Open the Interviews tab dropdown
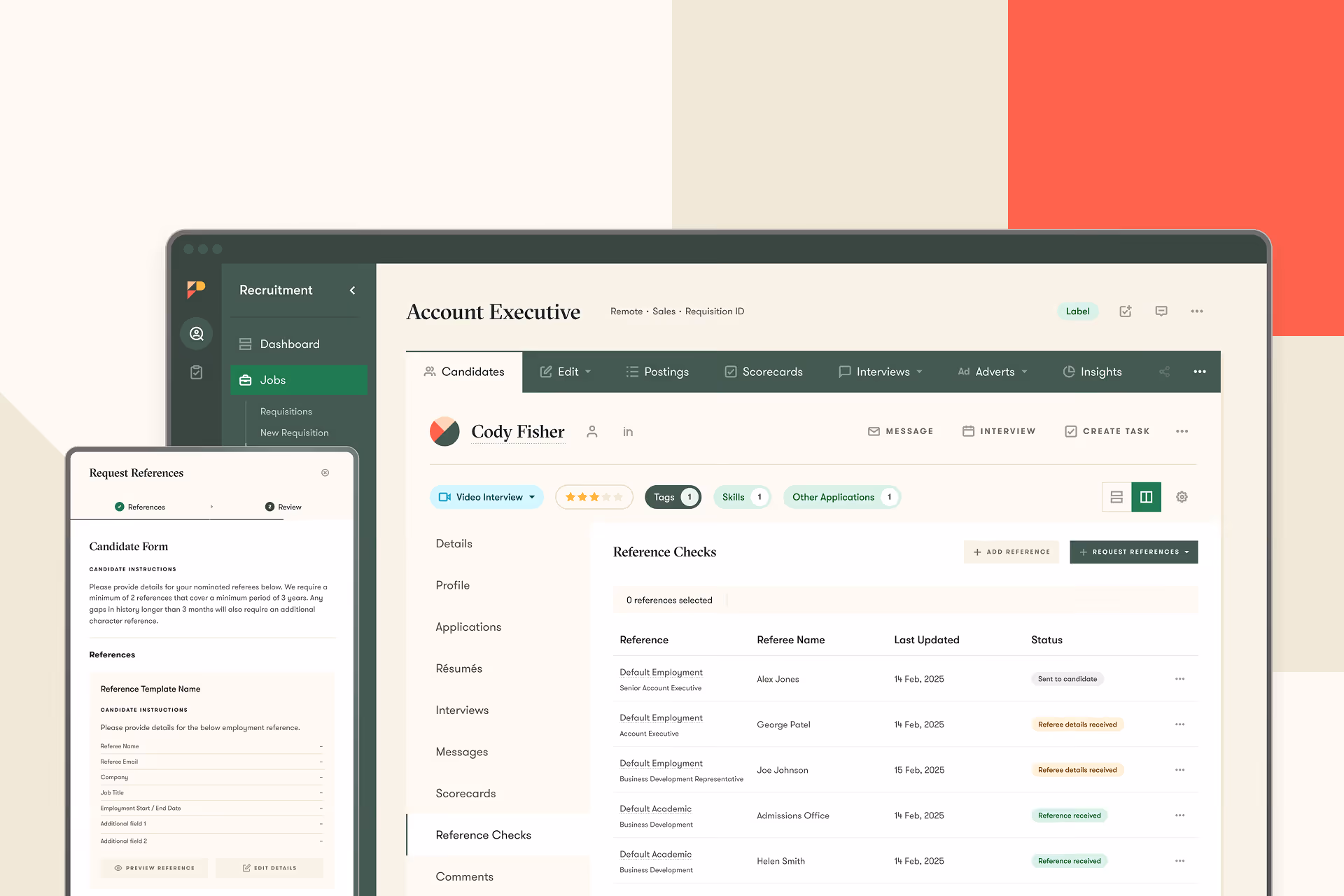 tap(881, 372)
